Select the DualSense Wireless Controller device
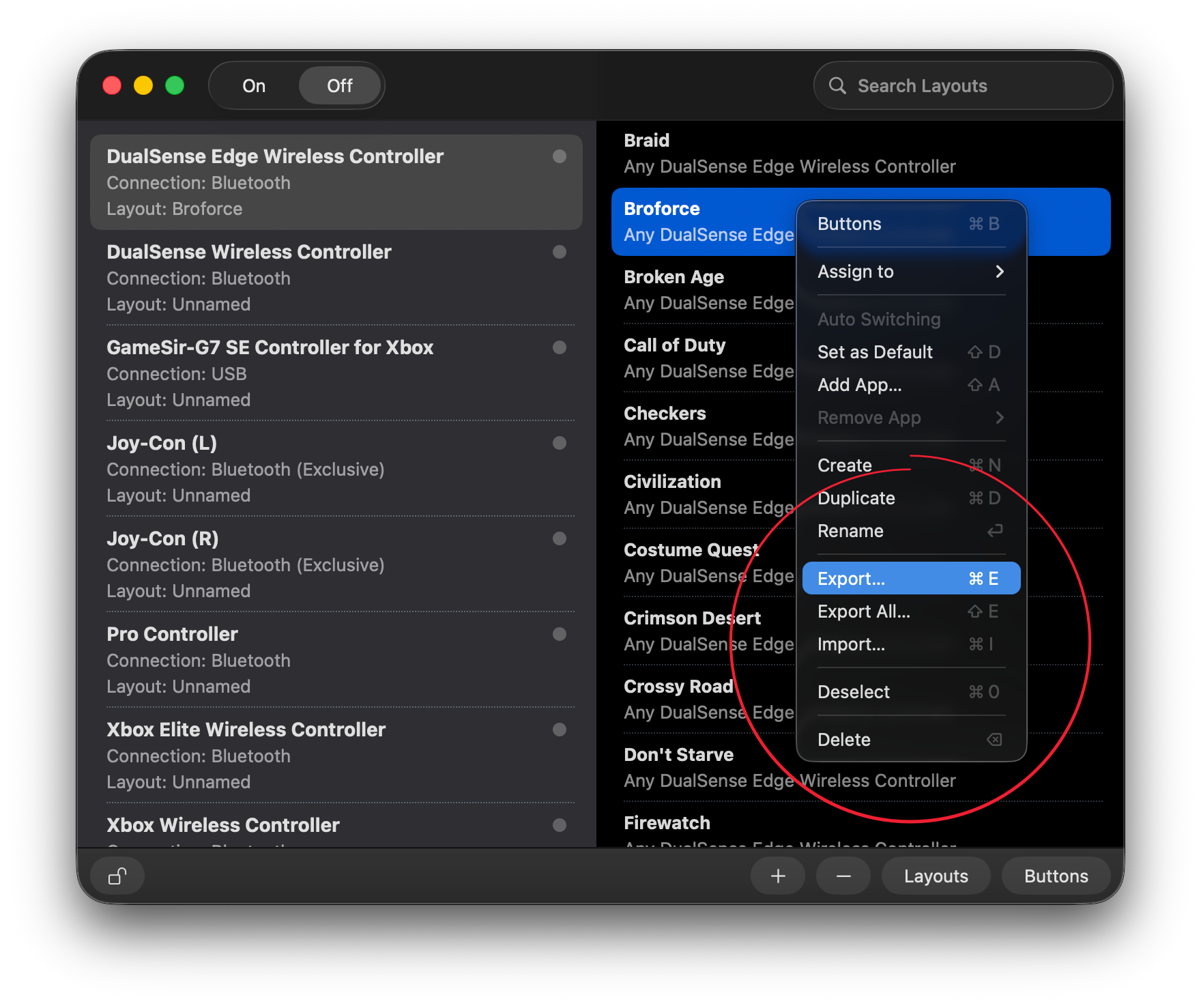Viewport: 1201px width, 1008px height. tap(336, 278)
